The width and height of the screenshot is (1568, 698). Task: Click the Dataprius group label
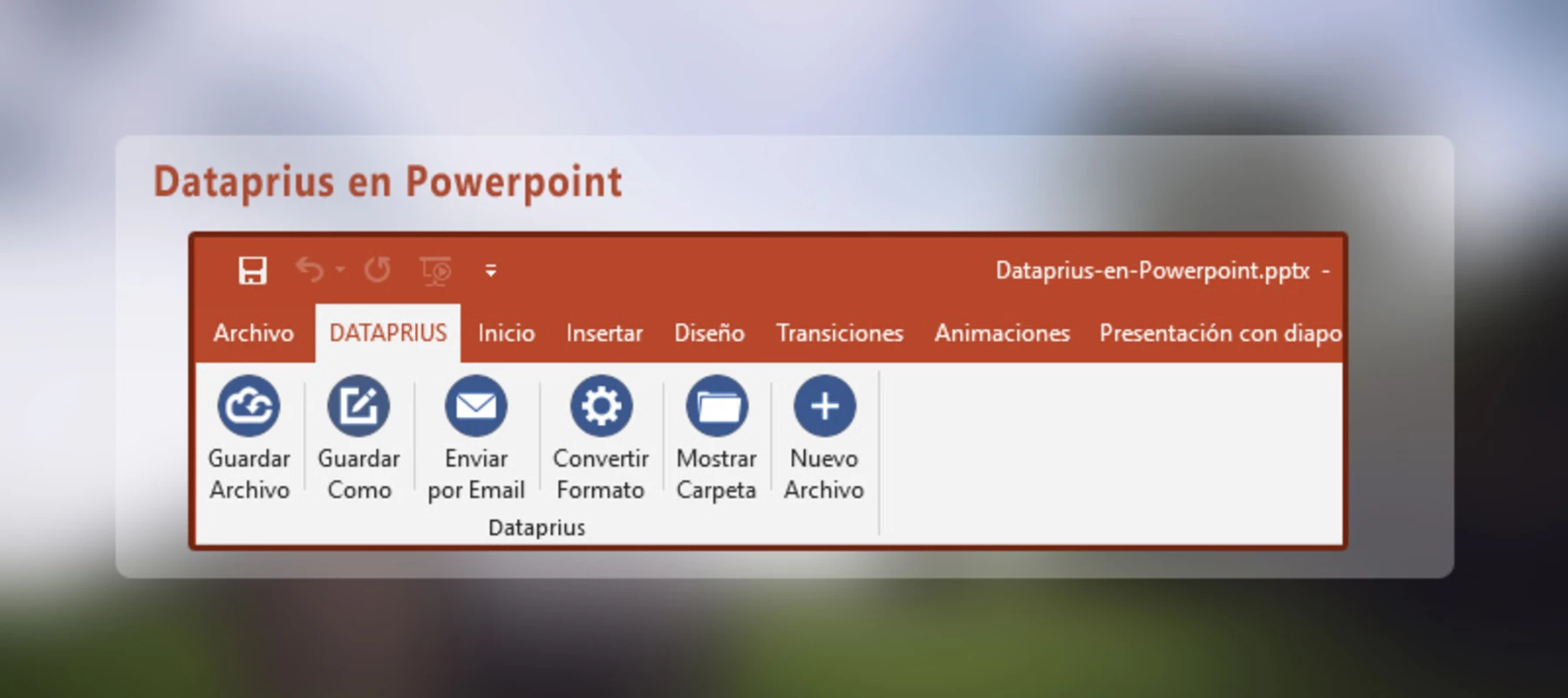point(537,527)
